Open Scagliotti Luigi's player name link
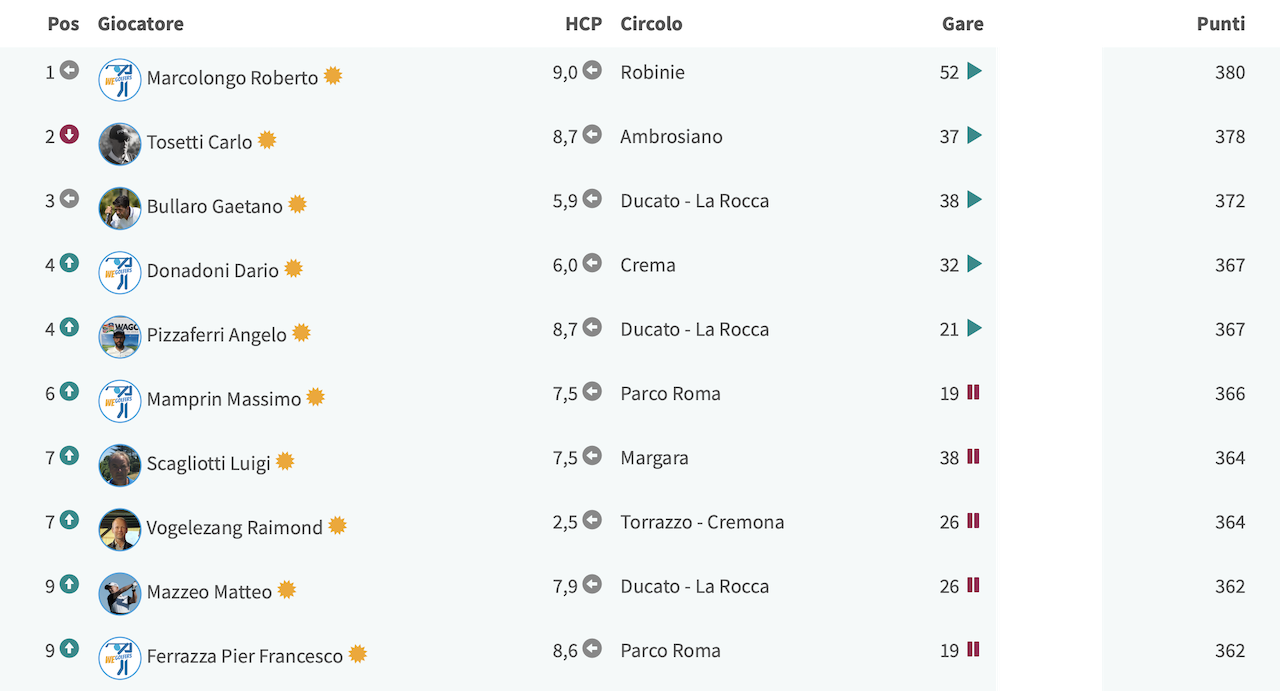This screenshot has height=691, width=1280. [208, 463]
